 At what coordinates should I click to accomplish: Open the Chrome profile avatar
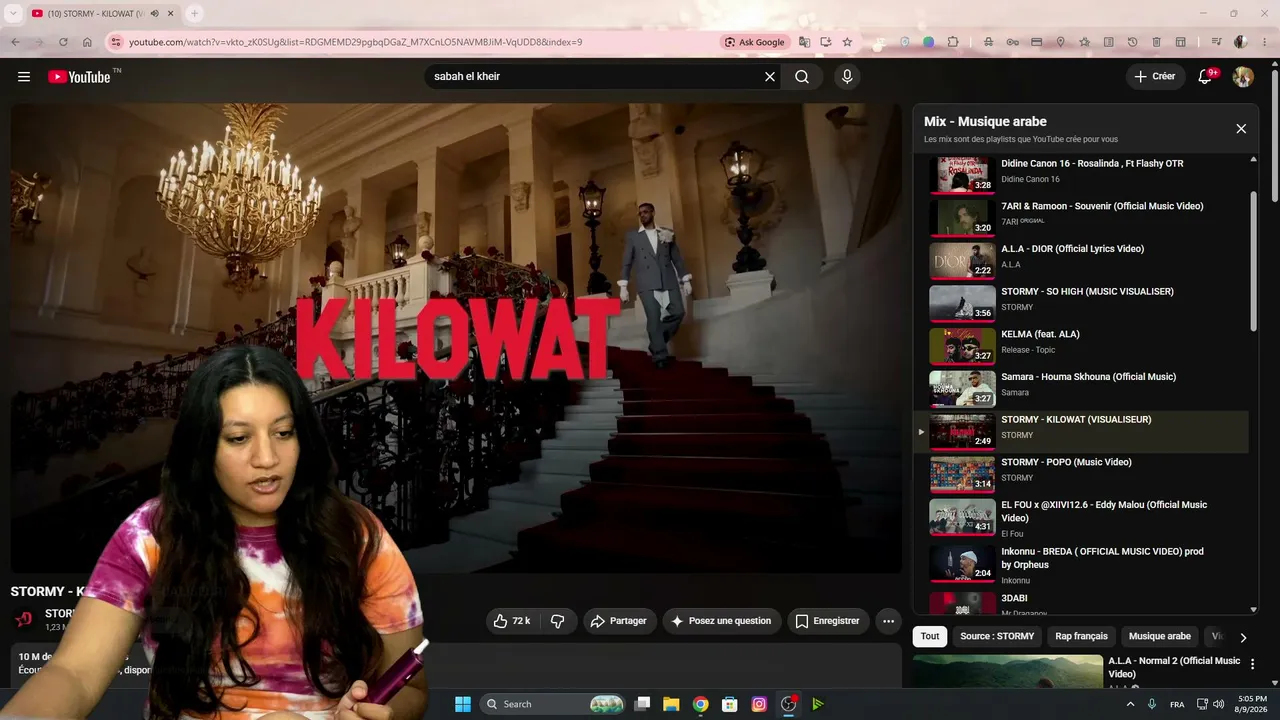point(1241,42)
